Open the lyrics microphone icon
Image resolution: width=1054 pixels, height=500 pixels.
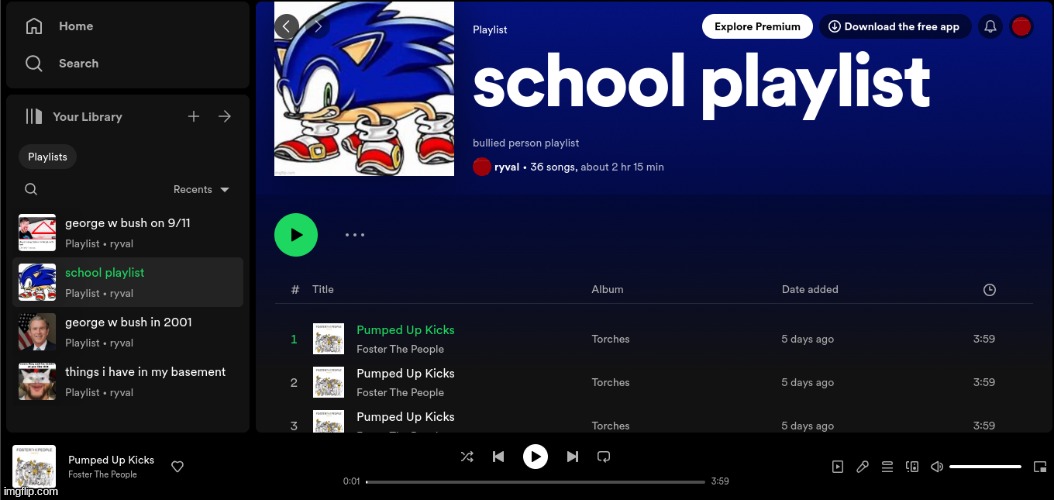(x=862, y=467)
